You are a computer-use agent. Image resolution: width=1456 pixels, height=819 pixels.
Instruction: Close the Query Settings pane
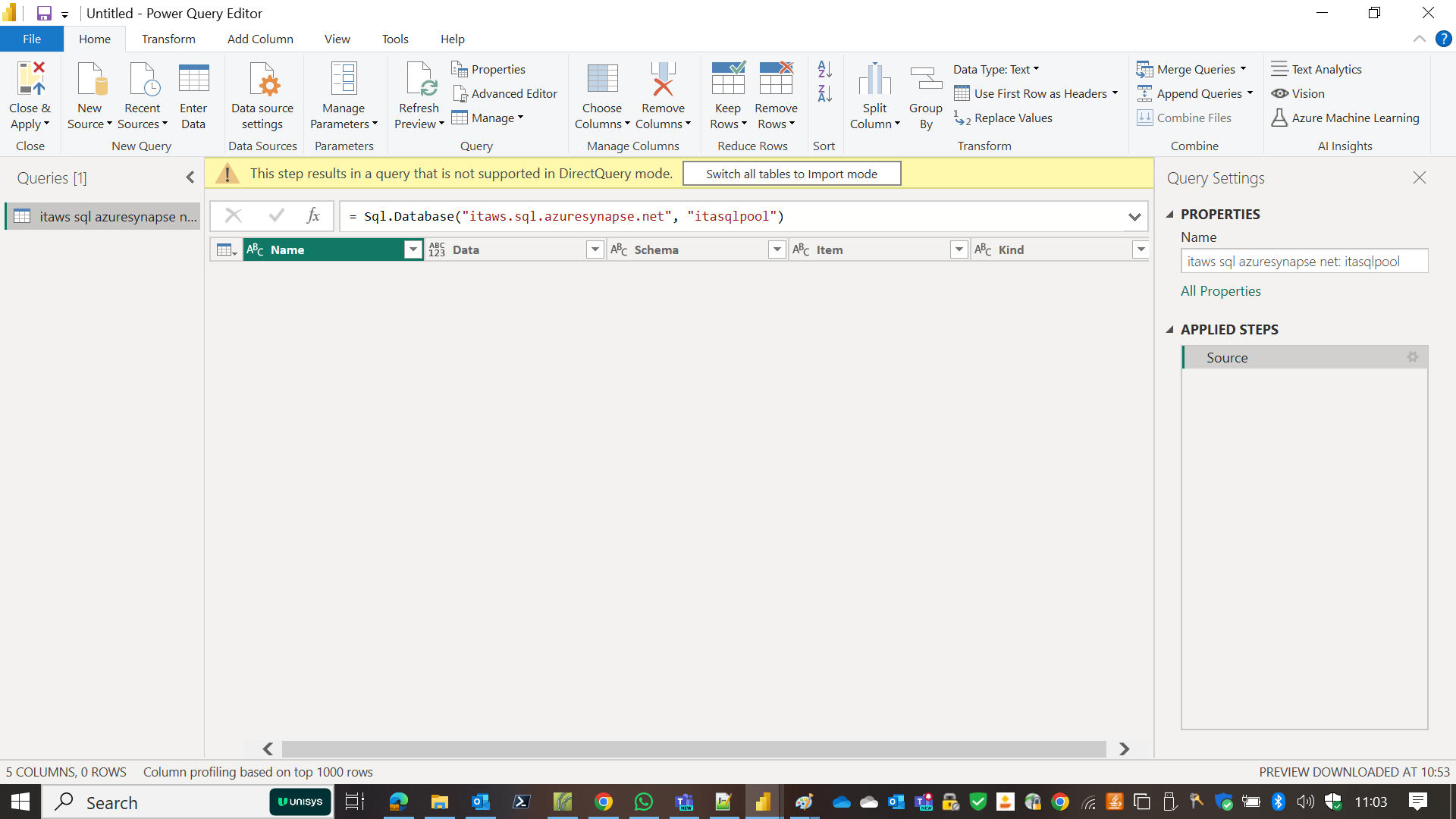coord(1420,177)
